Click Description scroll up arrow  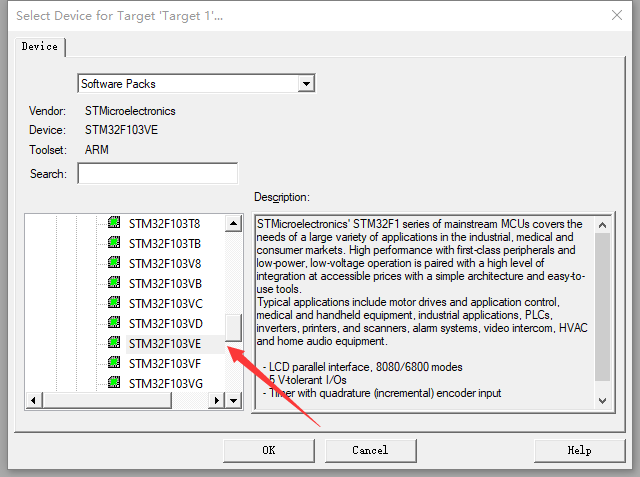pyautogui.click(x=602, y=225)
